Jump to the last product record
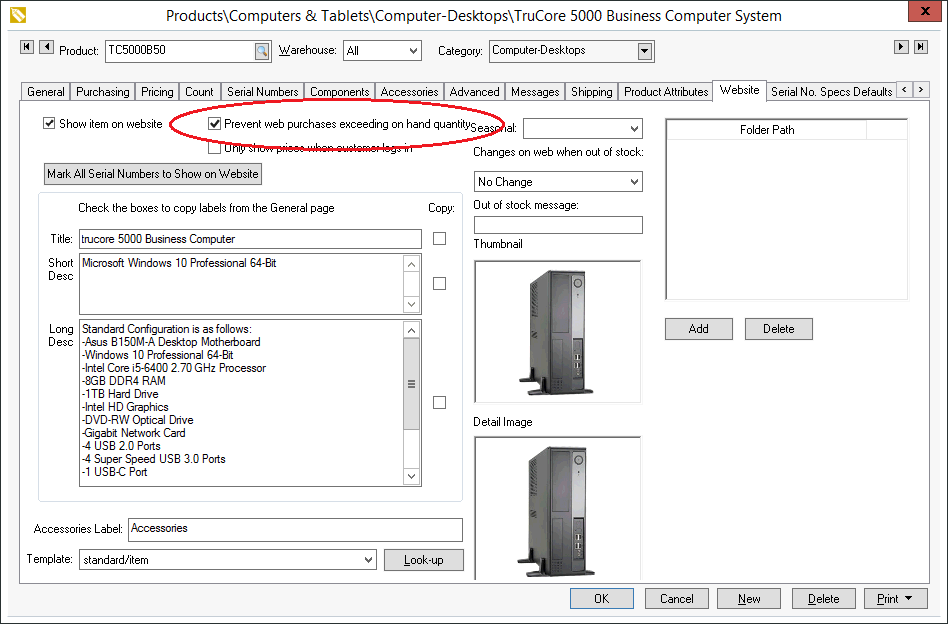 (920, 48)
